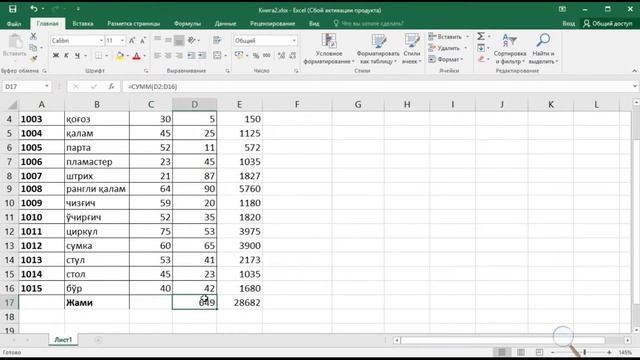
Task: Click the formula bar with =СУММ(D2:D16)
Action: [x=378, y=87]
